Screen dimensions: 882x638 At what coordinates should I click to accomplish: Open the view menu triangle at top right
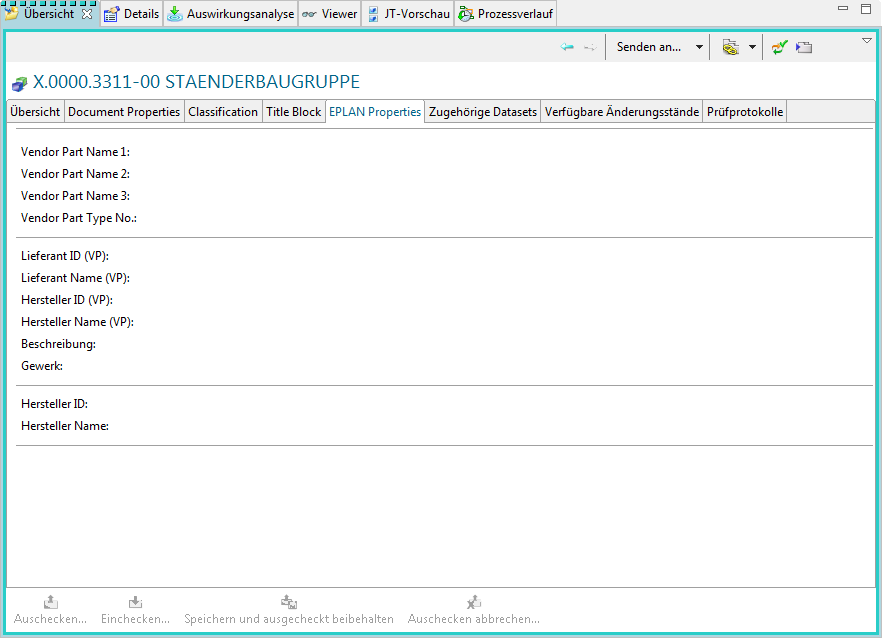(867, 41)
